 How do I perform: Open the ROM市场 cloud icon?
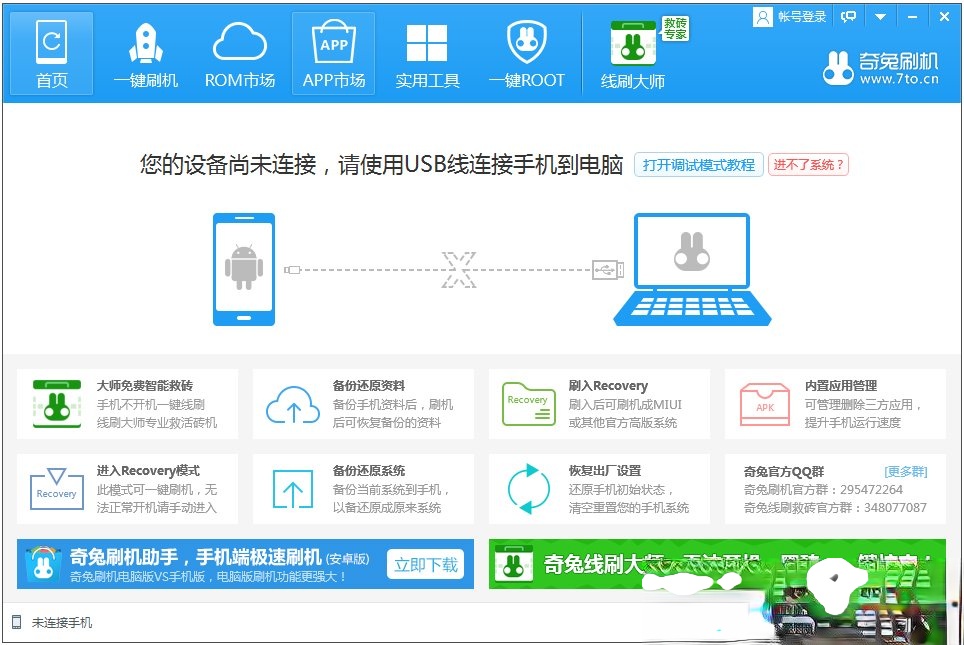tap(240, 42)
